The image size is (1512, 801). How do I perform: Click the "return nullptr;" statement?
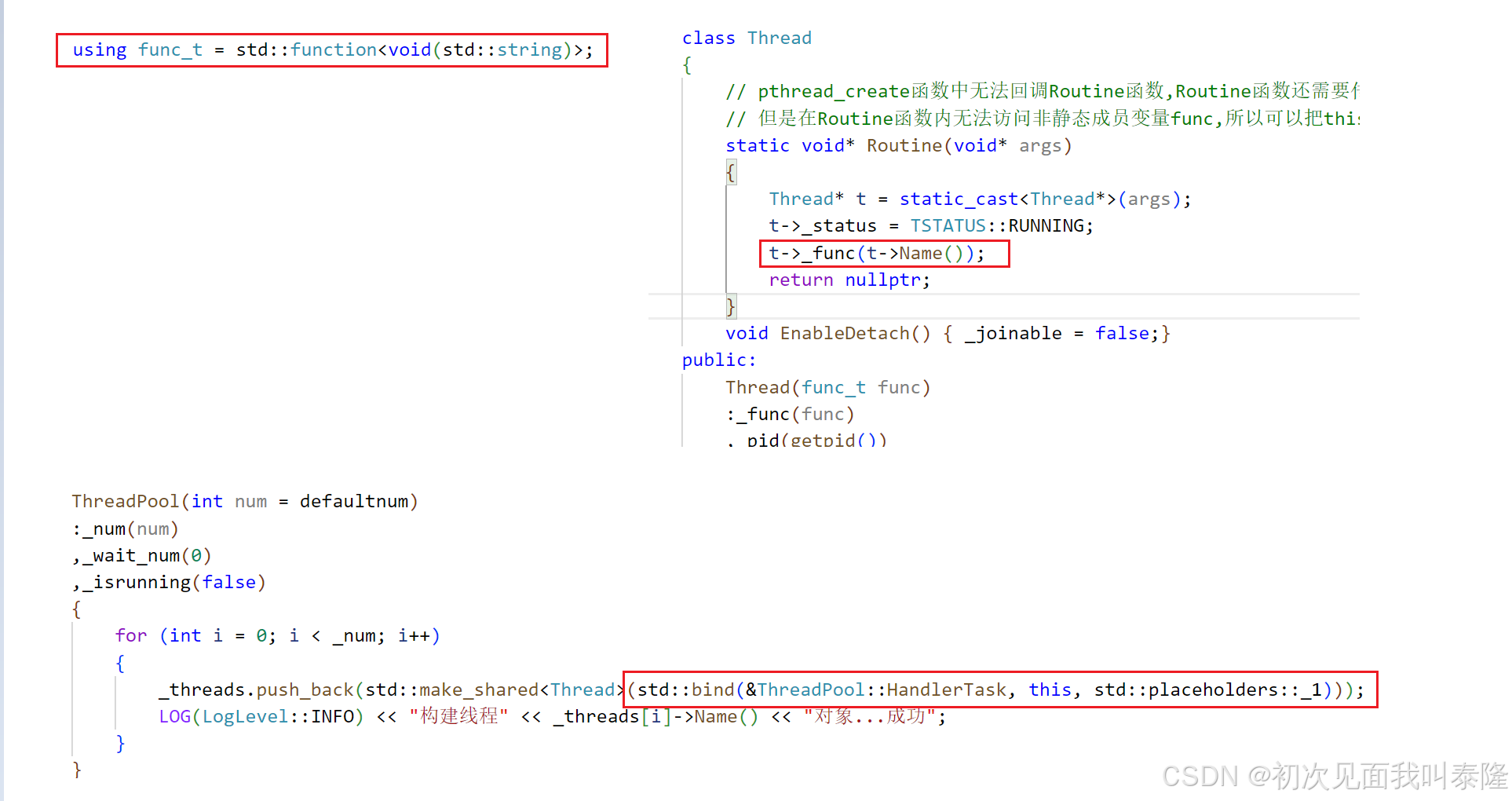(849, 280)
